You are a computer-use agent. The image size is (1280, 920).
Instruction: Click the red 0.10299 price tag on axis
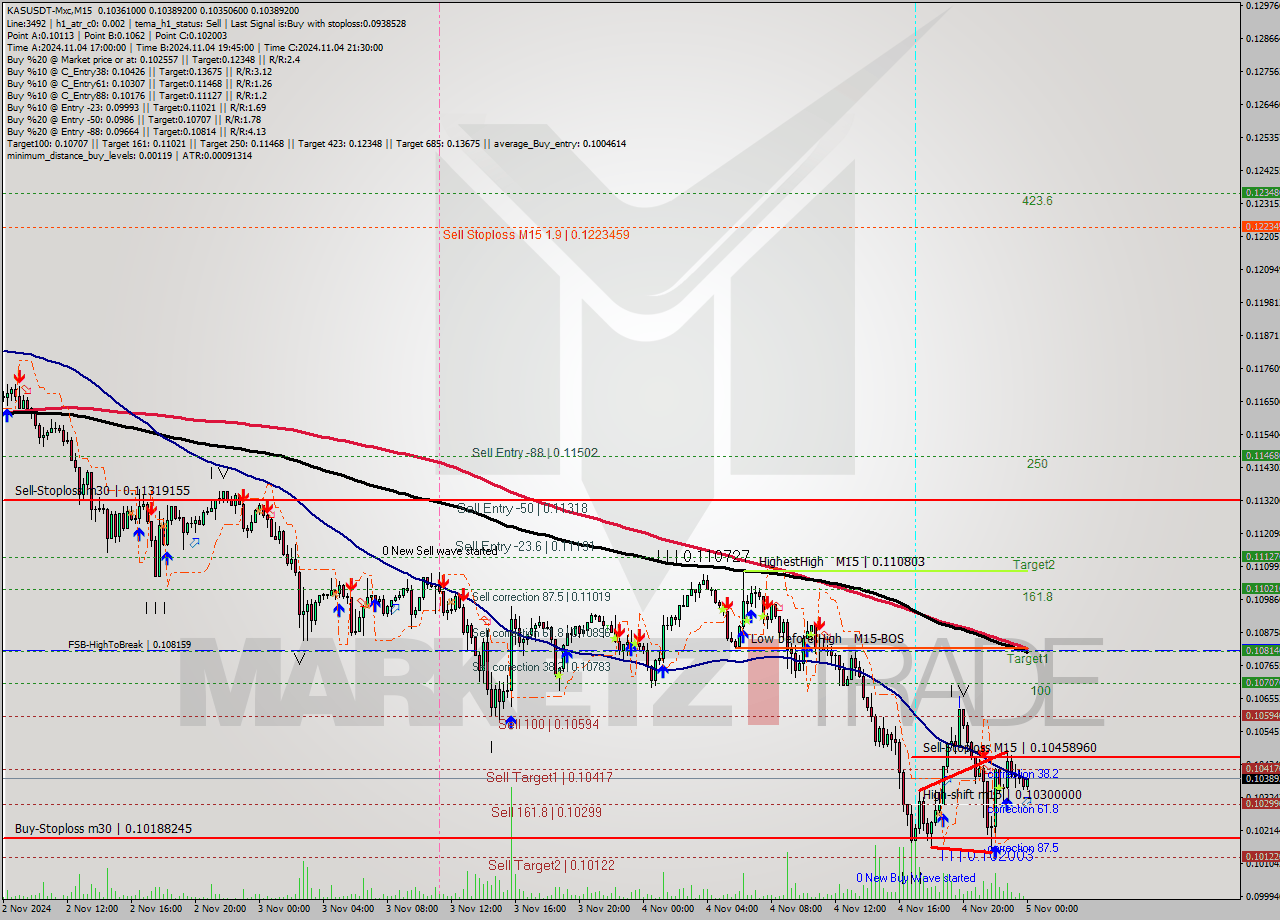pos(1260,803)
